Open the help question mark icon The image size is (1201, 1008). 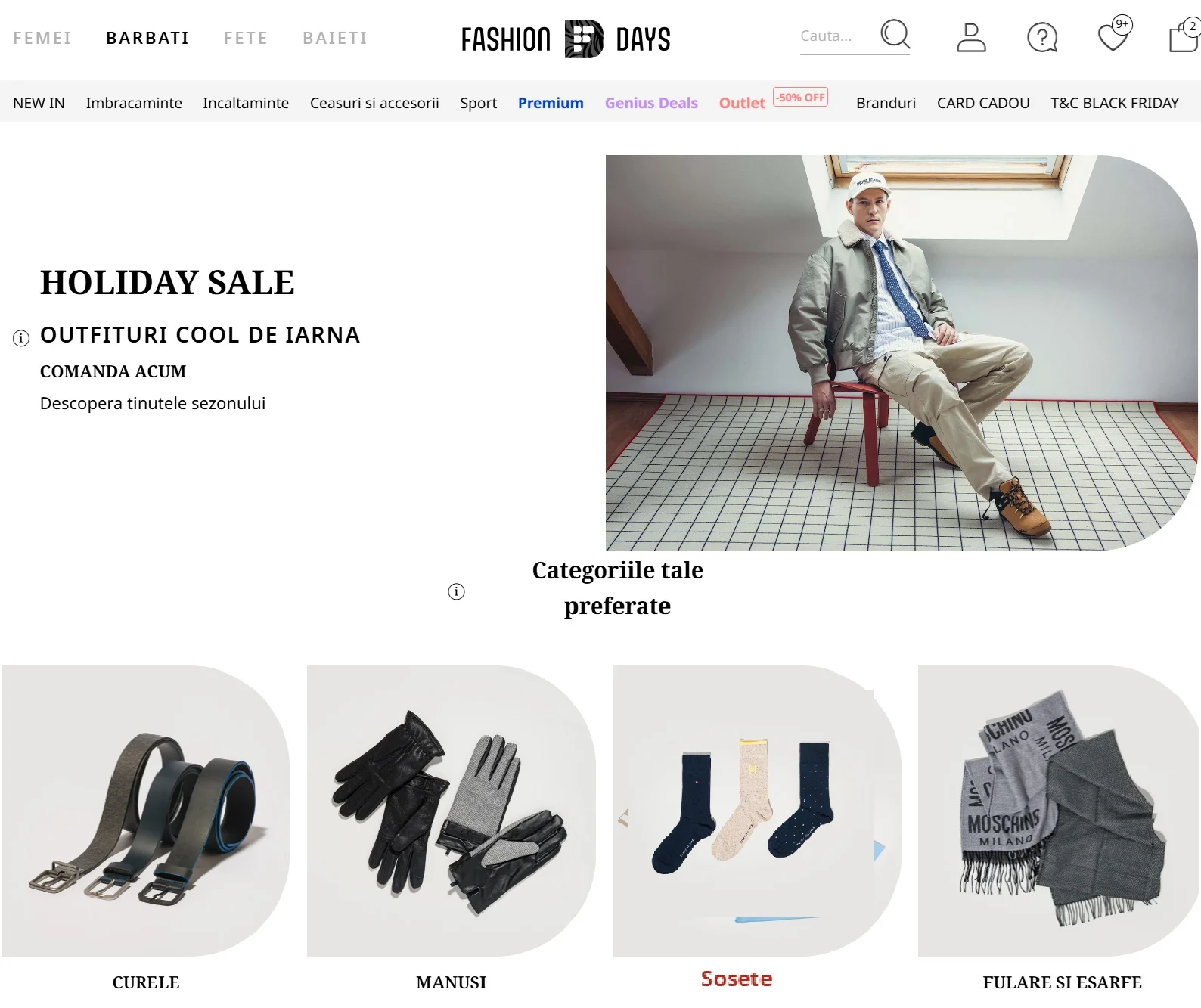1041,37
